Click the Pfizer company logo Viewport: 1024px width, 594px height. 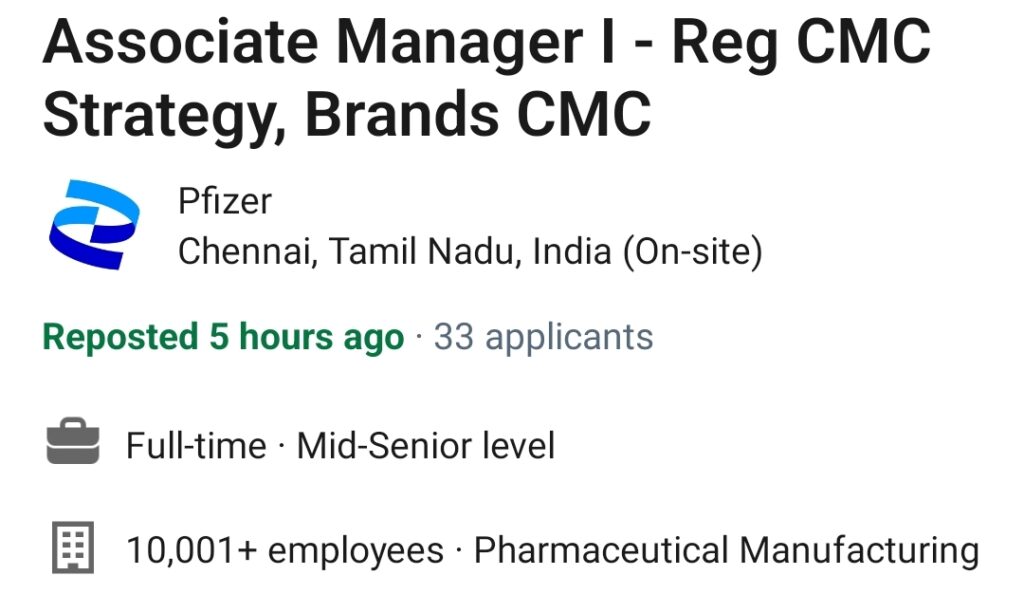point(94,225)
